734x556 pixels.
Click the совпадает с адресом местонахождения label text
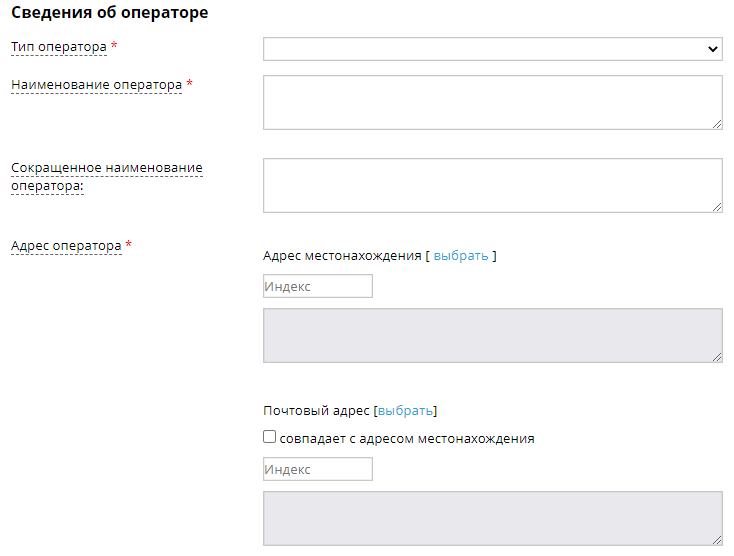click(x=406, y=438)
